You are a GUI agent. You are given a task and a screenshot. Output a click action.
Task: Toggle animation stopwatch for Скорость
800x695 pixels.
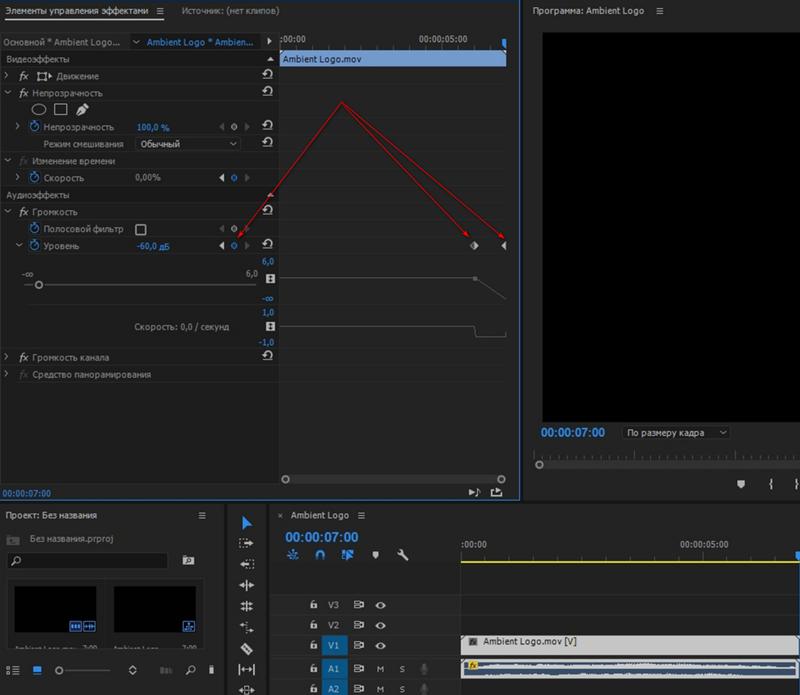tap(34, 178)
